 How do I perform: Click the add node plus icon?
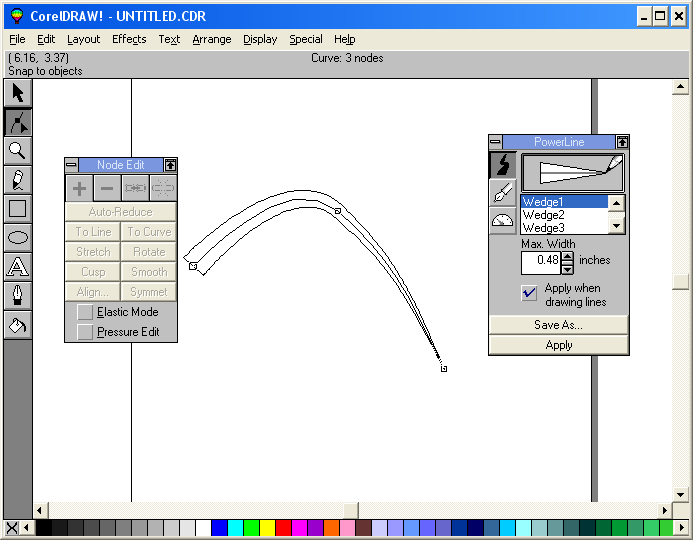79,189
